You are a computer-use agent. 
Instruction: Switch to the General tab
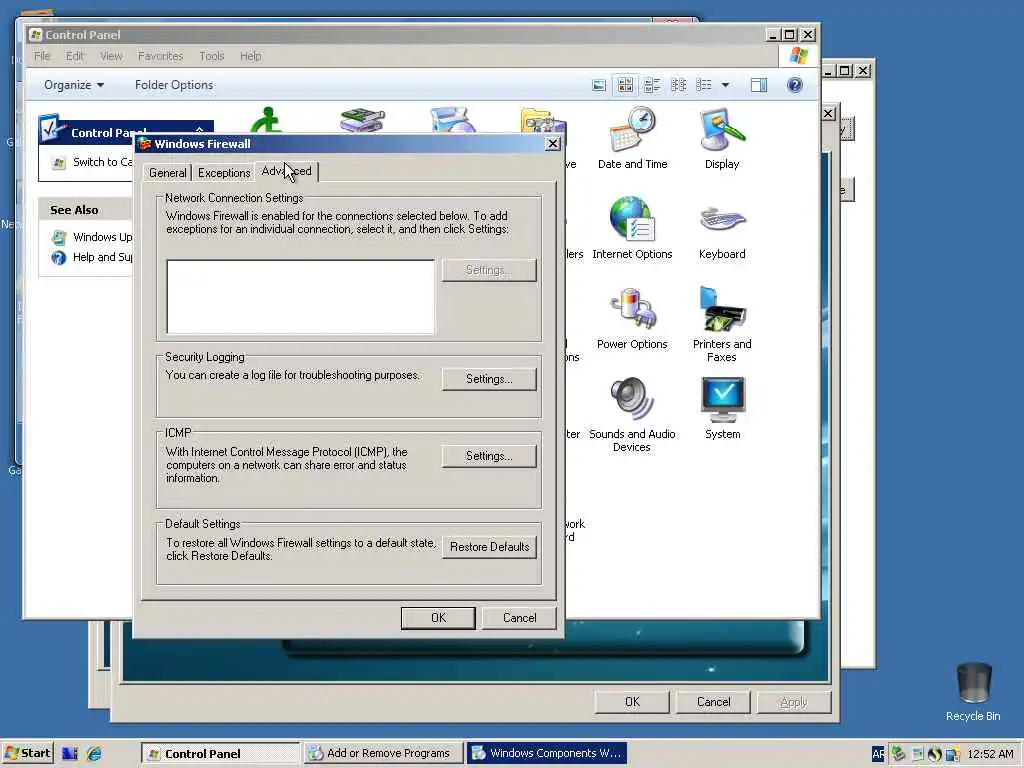[167, 172]
